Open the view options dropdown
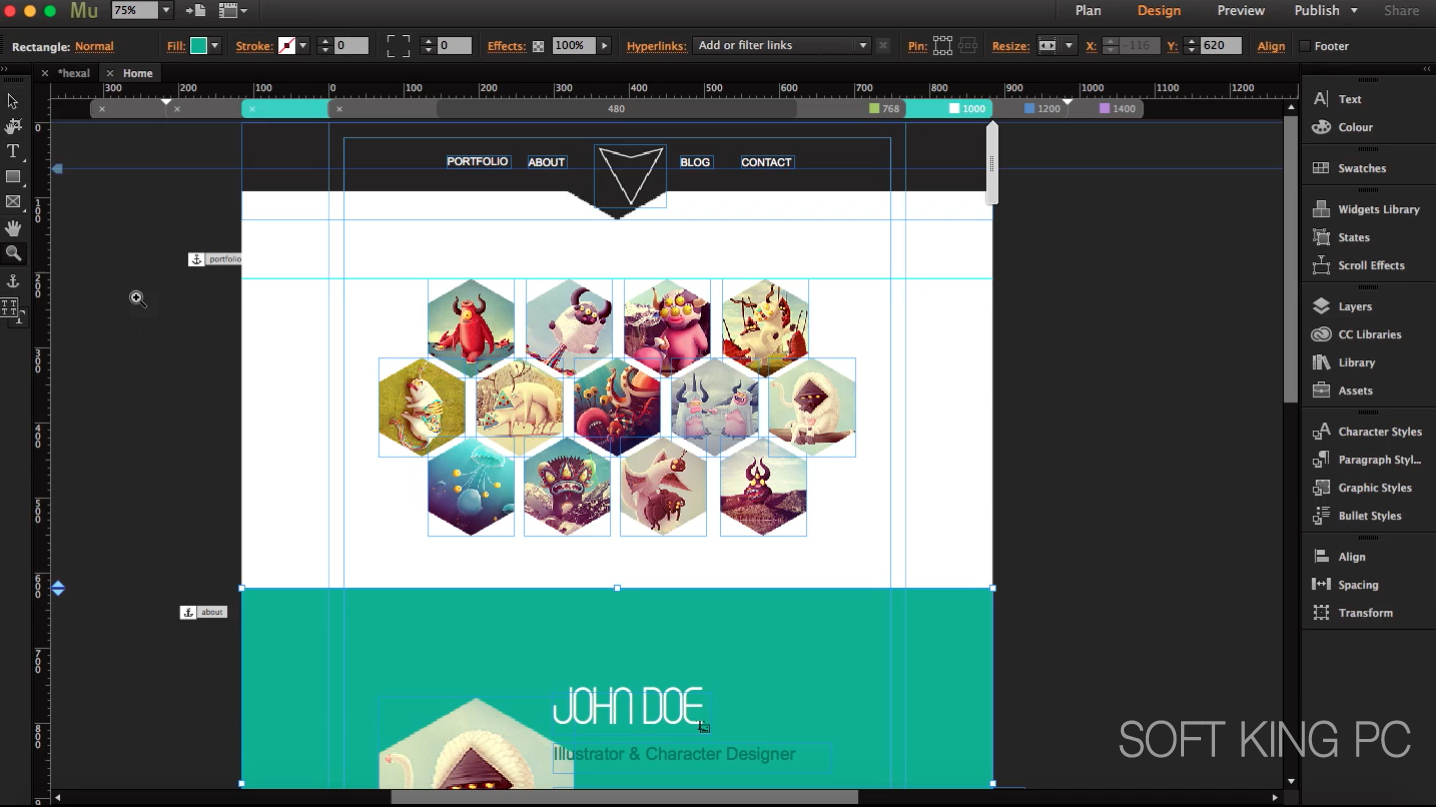 click(233, 11)
